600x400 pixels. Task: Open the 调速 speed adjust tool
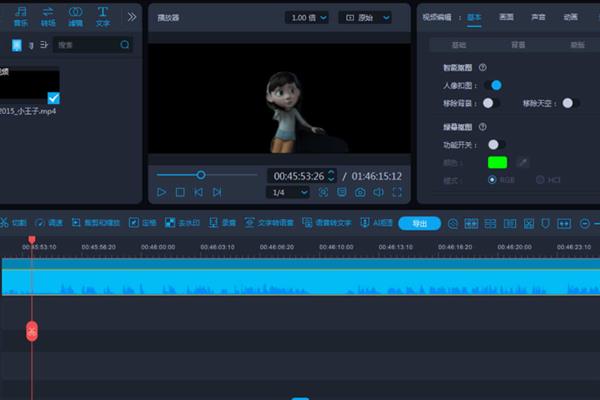pyautogui.click(x=49, y=222)
